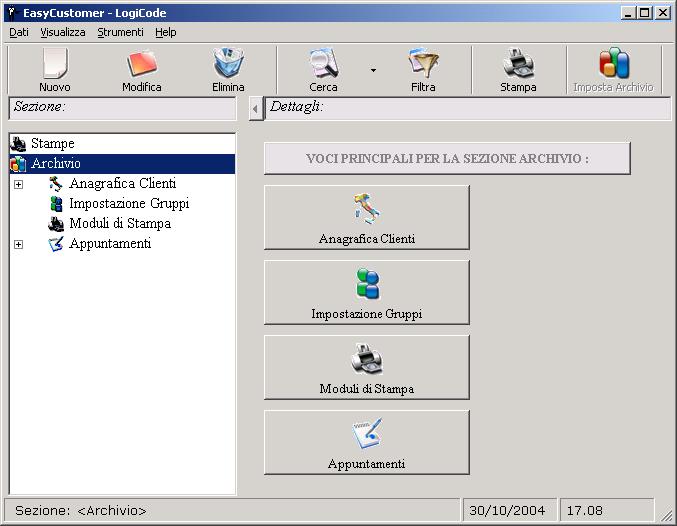Open the Visualizza menu
The width and height of the screenshot is (677, 526).
pos(63,32)
